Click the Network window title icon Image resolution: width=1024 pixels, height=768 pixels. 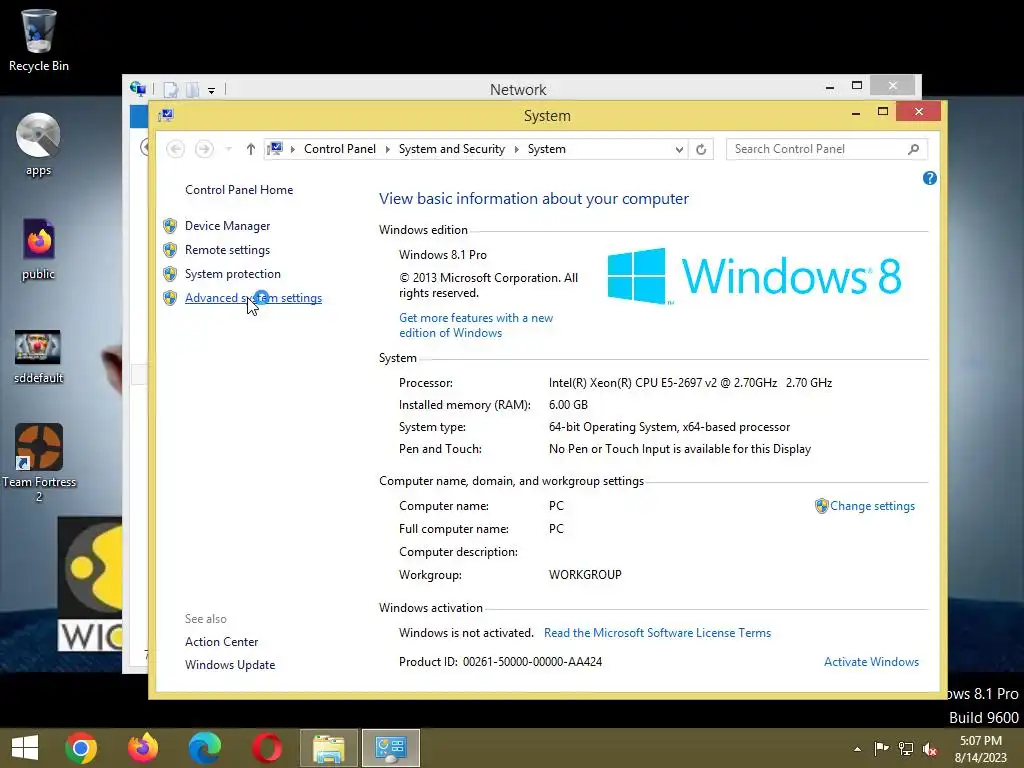tap(138, 89)
